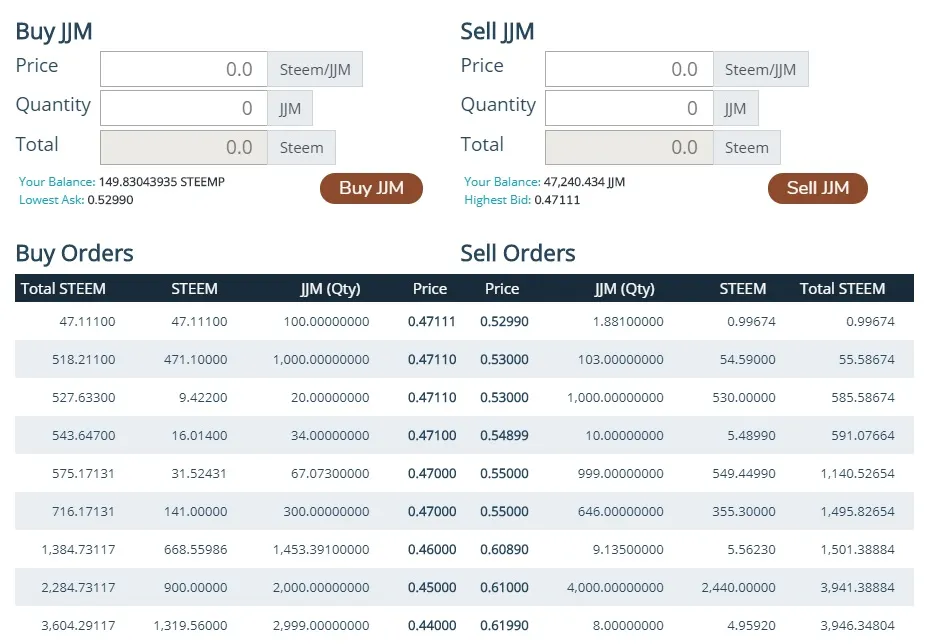950x644 pixels.
Task: Select the buy order priced 0.47100
Action: click(x=431, y=435)
